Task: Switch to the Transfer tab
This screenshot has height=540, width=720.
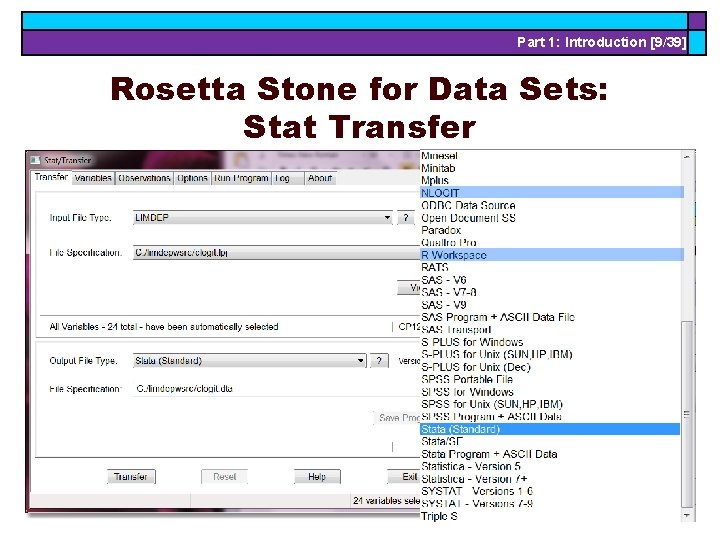Action: tap(51, 177)
